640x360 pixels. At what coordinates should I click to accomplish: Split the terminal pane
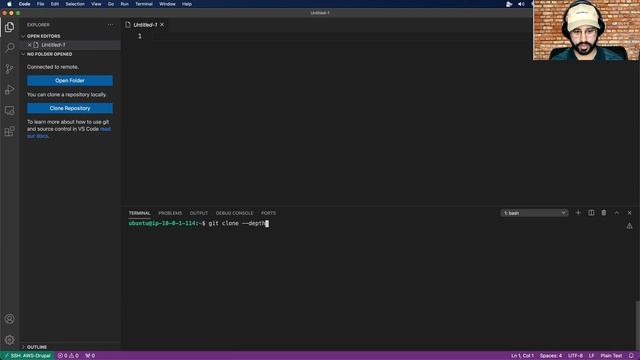tap(591, 213)
